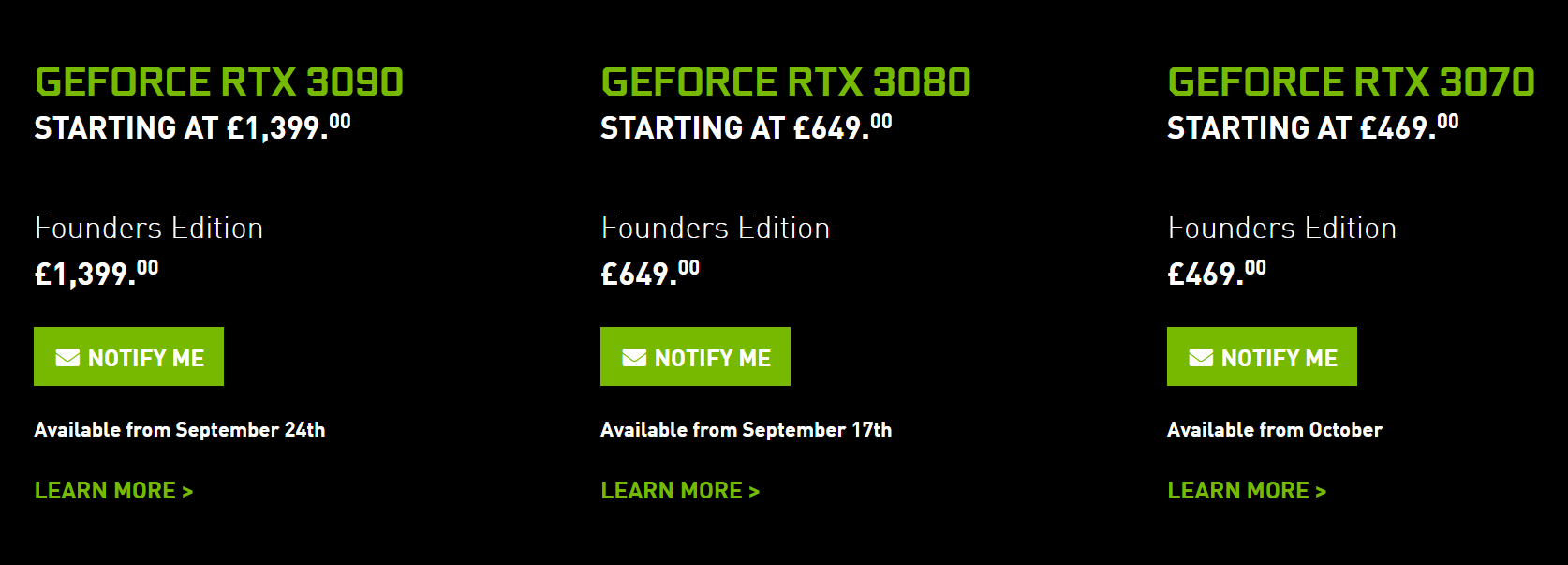
Task: Click the envelope icon in RTX 3070's Notify button
Action: [1201, 357]
